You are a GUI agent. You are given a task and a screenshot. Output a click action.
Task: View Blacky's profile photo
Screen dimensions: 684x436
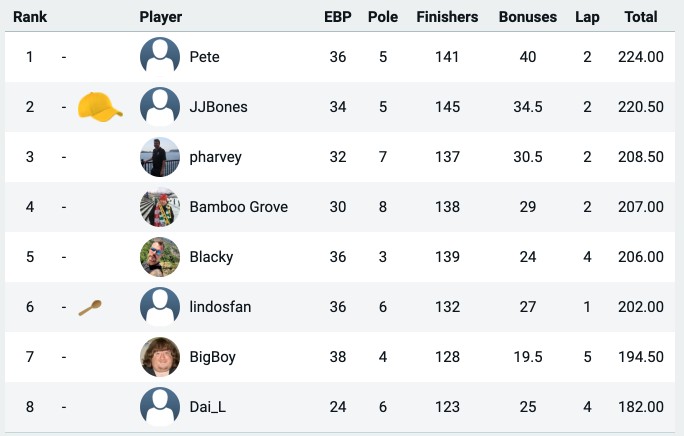[160, 257]
